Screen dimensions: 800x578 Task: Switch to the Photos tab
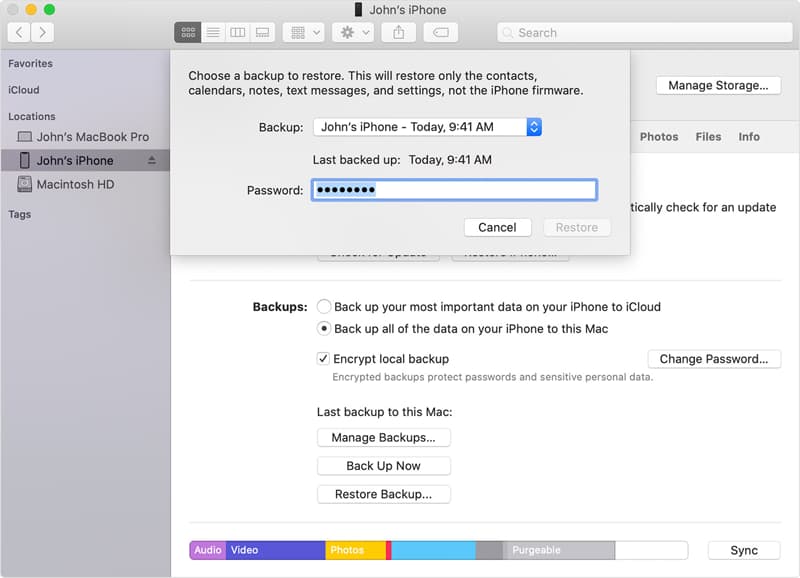pyautogui.click(x=659, y=137)
